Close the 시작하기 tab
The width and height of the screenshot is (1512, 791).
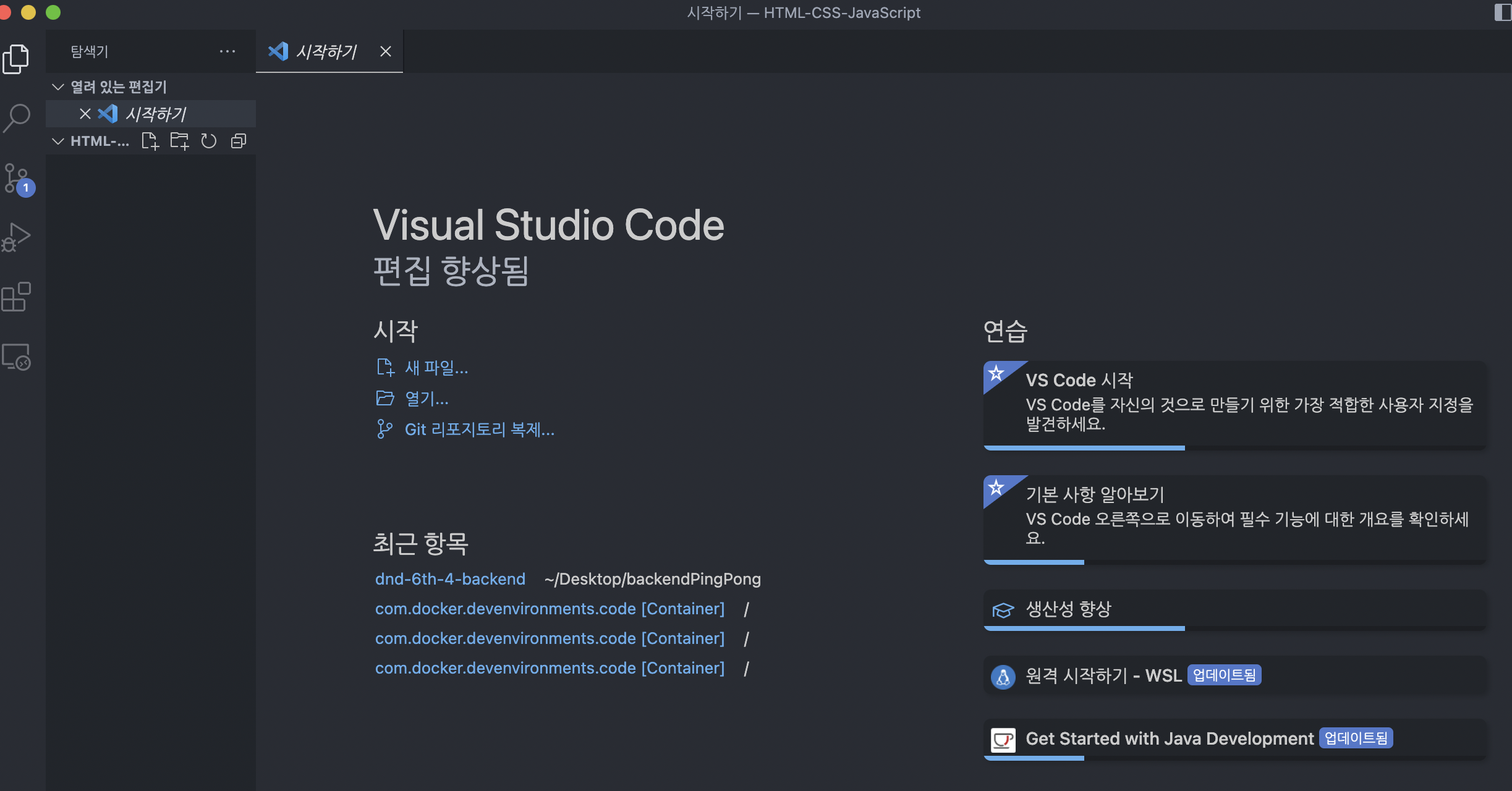tap(386, 51)
